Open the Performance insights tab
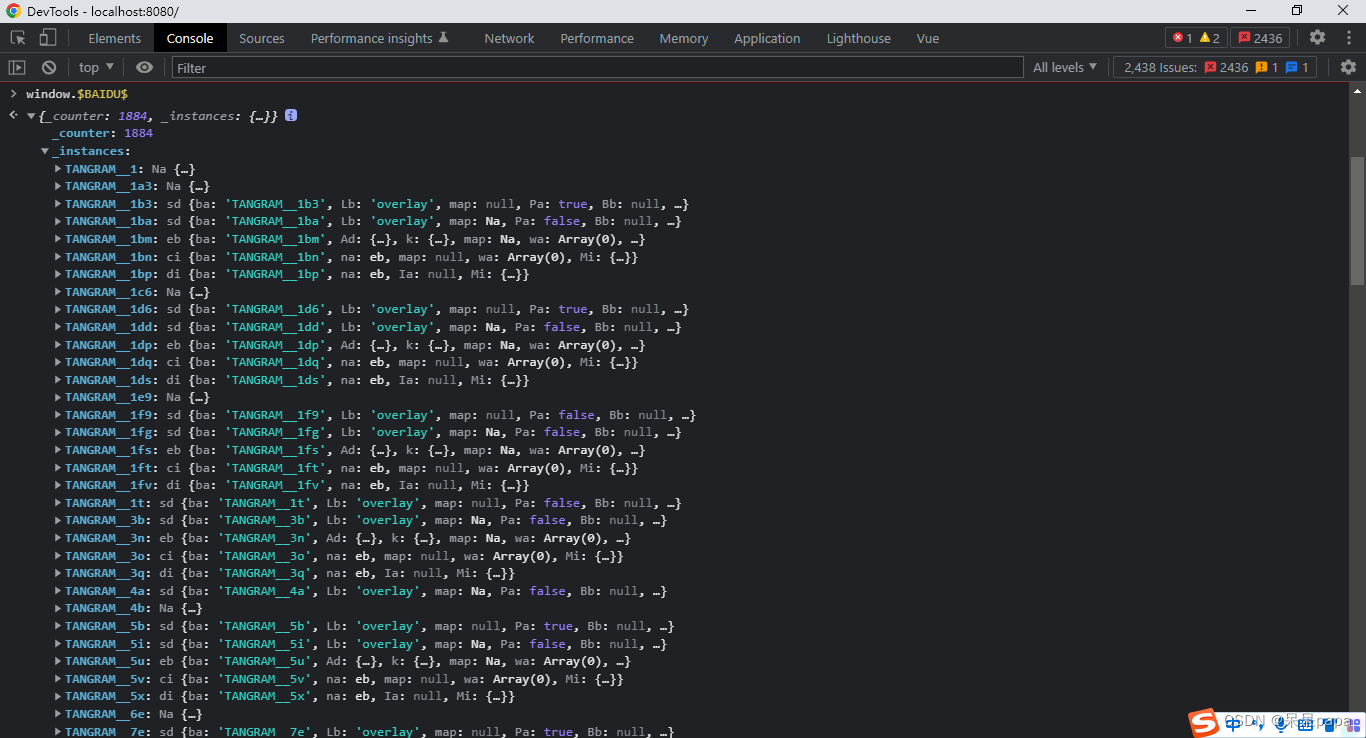1366x738 pixels. 380,38
